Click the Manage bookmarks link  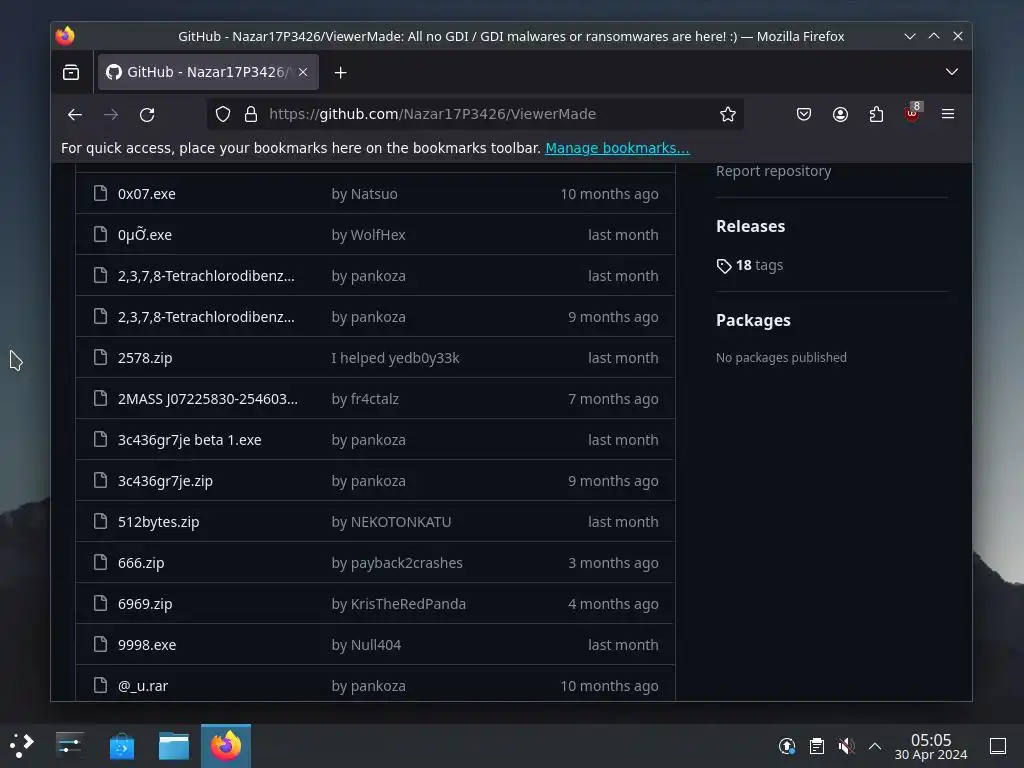pyautogui.click(x=617, y=148)
